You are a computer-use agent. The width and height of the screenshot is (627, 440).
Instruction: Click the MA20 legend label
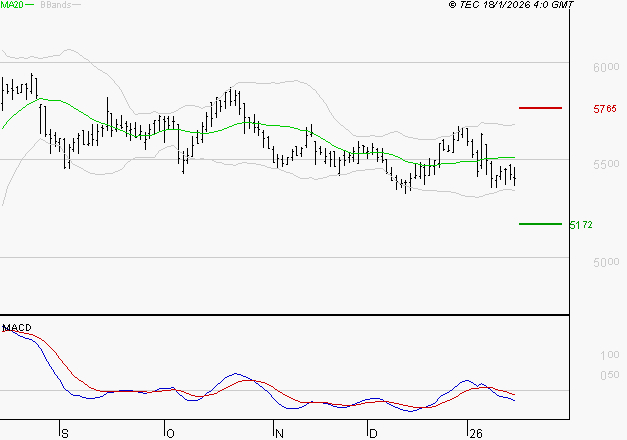[12, 5]
